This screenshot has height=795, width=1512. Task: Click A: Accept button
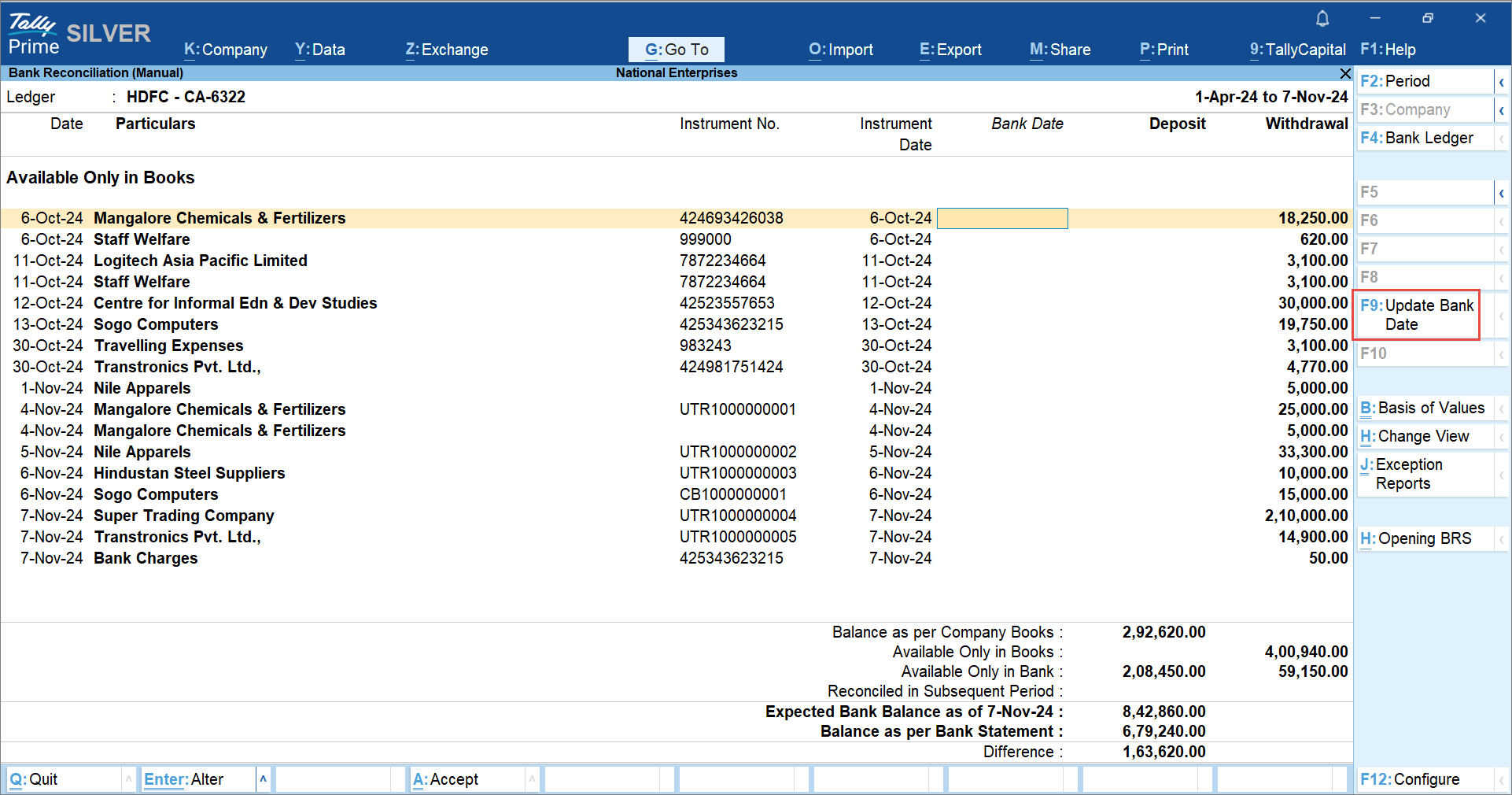coord(467,779)
